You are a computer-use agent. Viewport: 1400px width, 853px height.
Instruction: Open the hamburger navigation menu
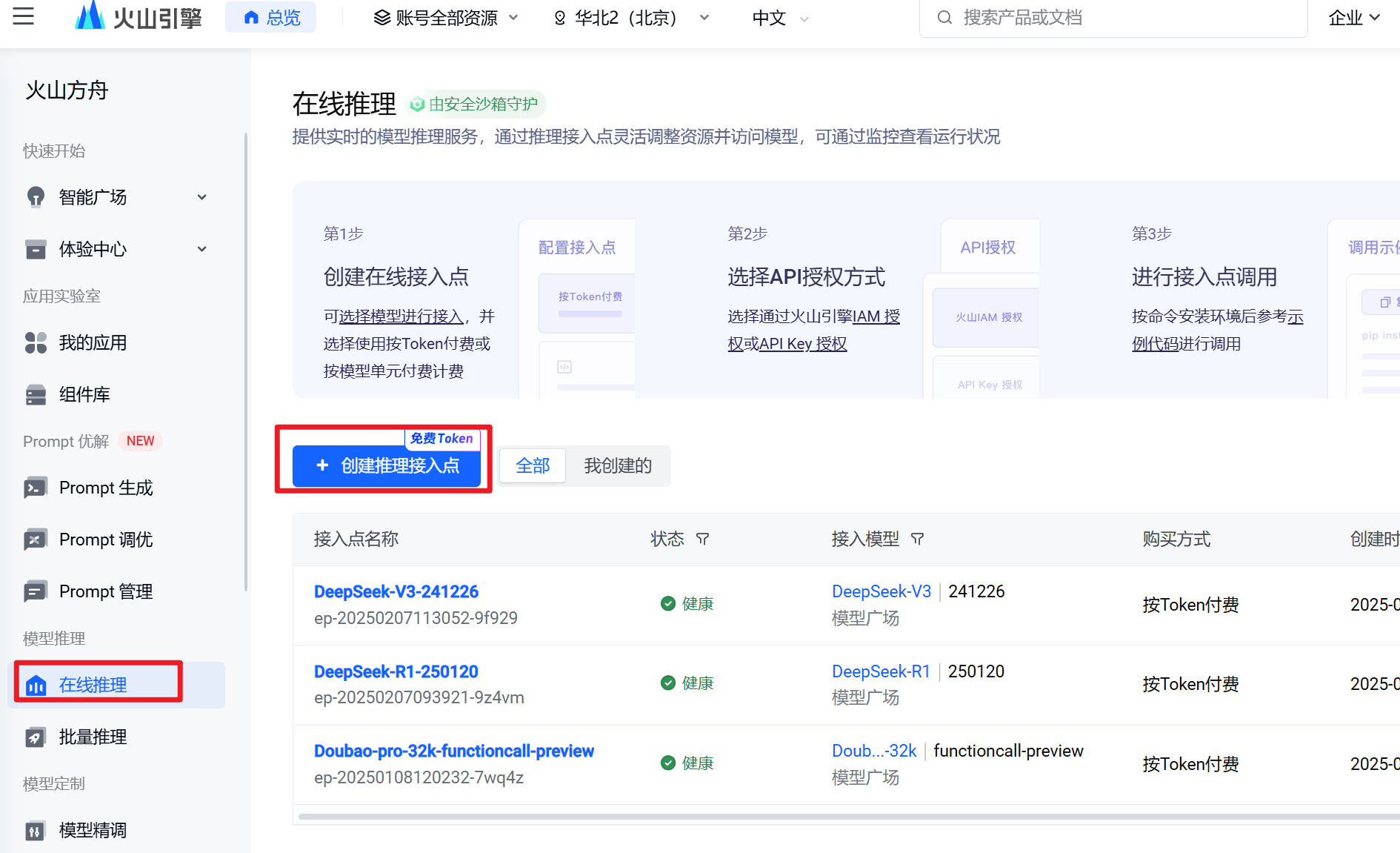24,16
